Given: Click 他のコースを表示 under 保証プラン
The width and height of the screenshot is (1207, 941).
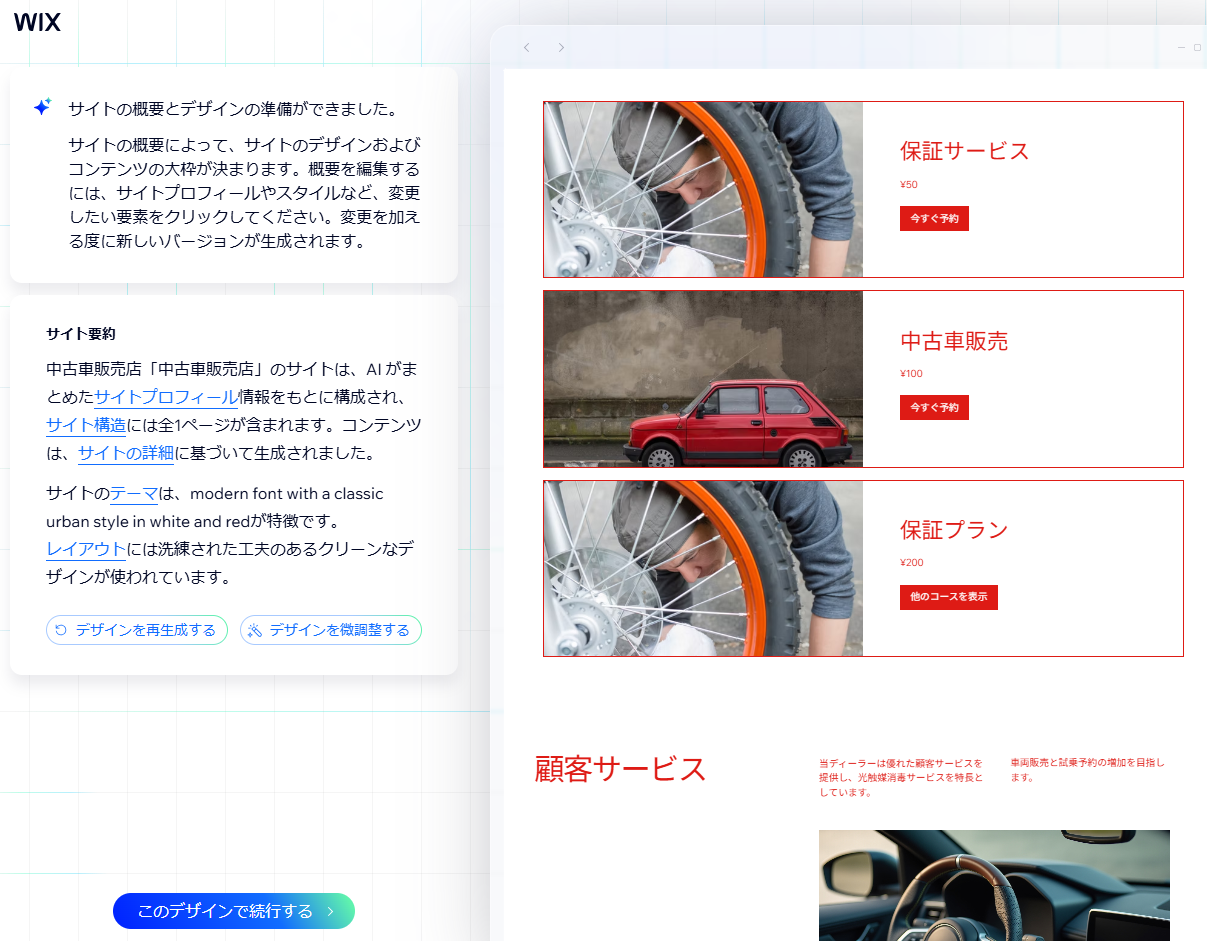Looking at the screenshot, I should [948, 597].
